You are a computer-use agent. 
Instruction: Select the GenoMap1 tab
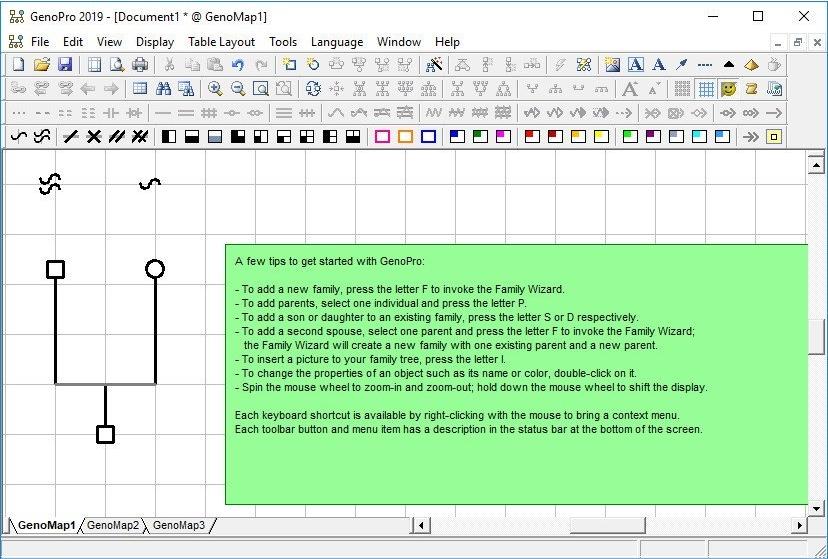point(46,525)
